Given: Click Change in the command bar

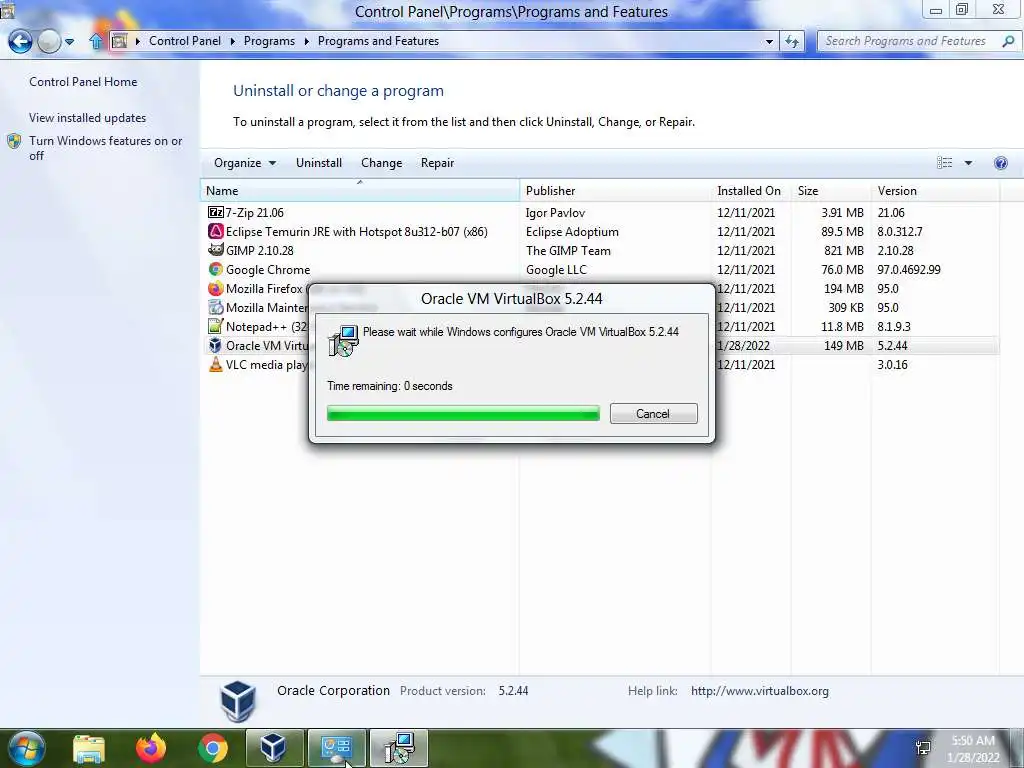Looking at the screenshot, I should (381, 163).
